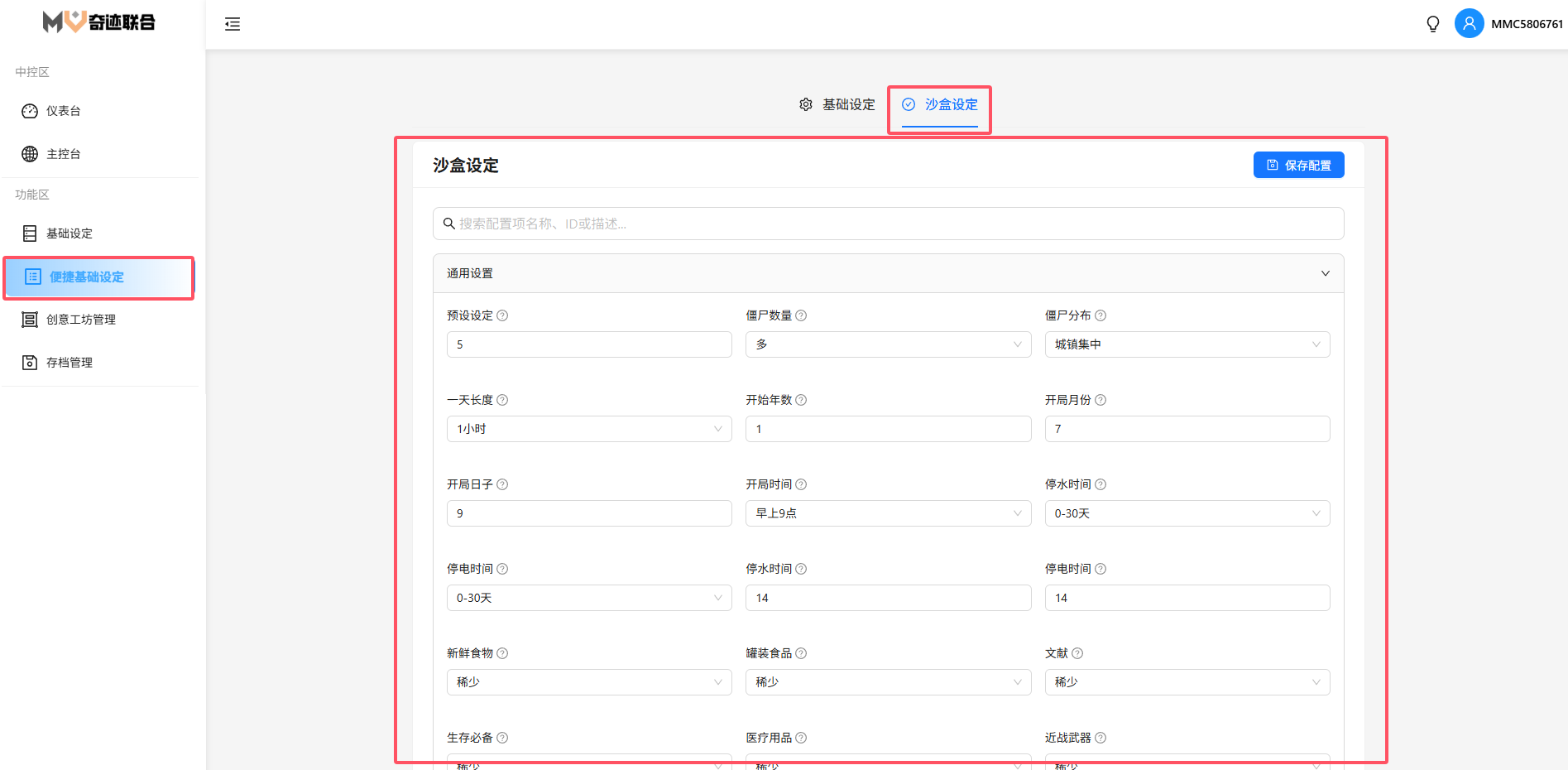Click help icon next to 预设设定
Viewport: 1568px width, 770px height.
coord(502,315)
